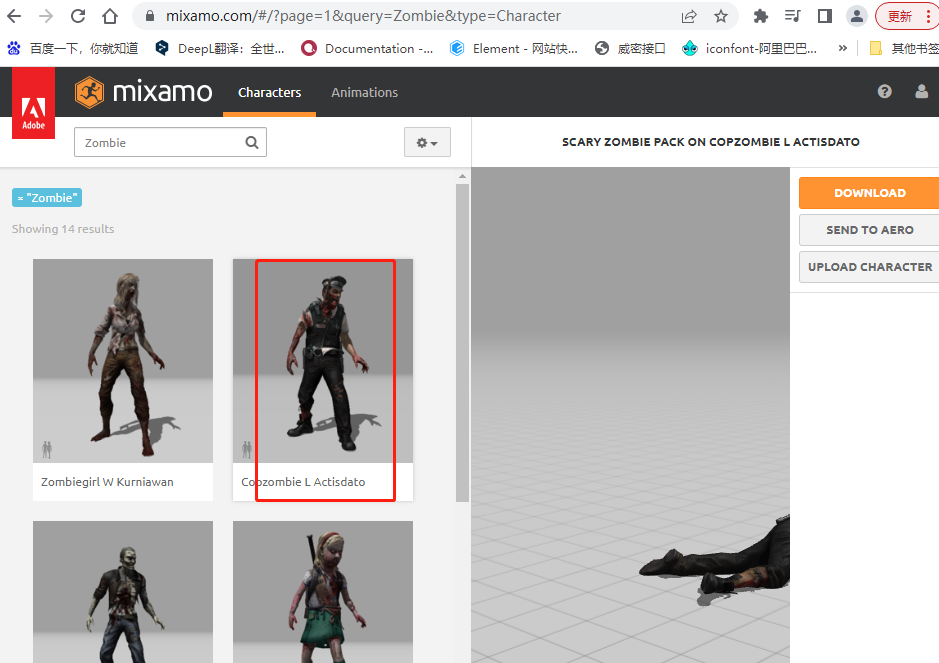Remove the "Zombie" filter tag

[20, 198]
